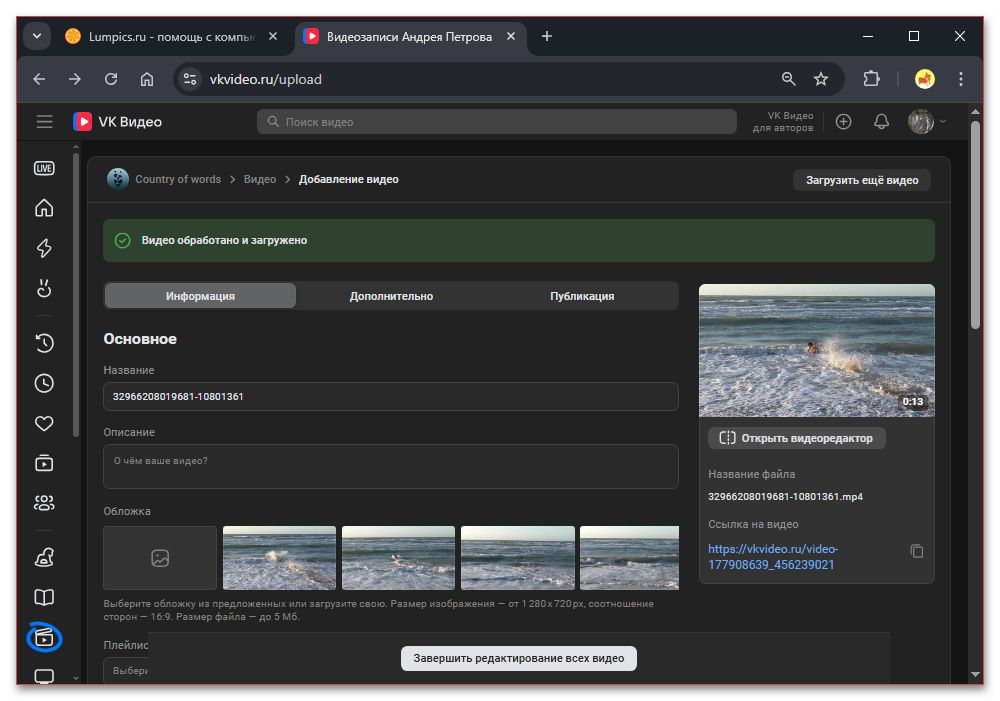Viewport: 1000px width, 701px height.
Task: Expand the tab search dropdown arrow
Action: tap(37, 36)
